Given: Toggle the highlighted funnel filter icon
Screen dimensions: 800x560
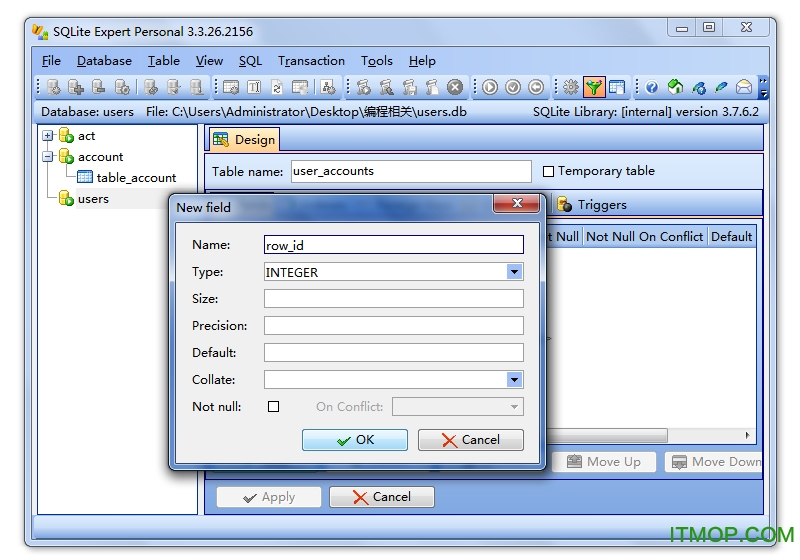Looking at the screenshot, I should tap(594, 87).
